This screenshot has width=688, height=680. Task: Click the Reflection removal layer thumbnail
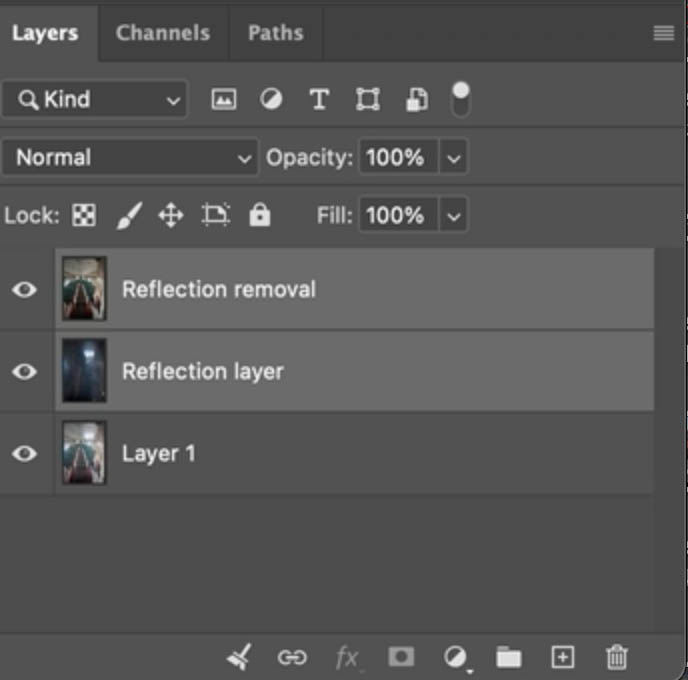point(84,289)
